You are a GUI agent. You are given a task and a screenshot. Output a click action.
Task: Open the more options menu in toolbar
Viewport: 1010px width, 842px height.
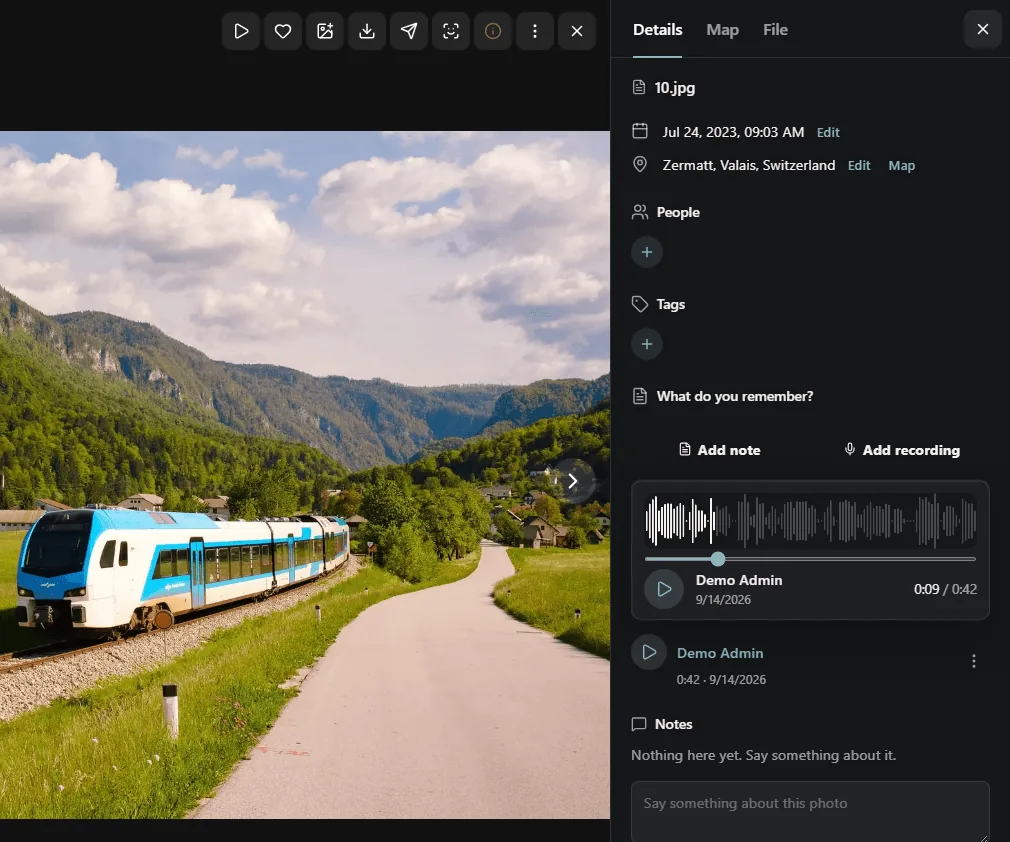pos(535,31)
